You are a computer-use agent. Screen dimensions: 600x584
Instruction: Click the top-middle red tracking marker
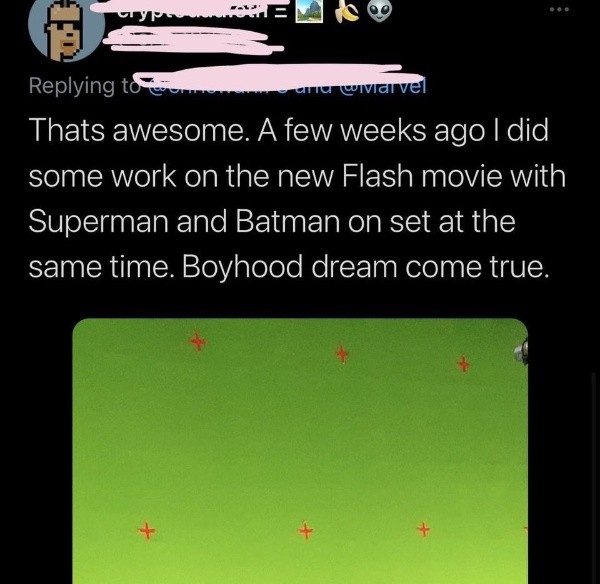342,354
